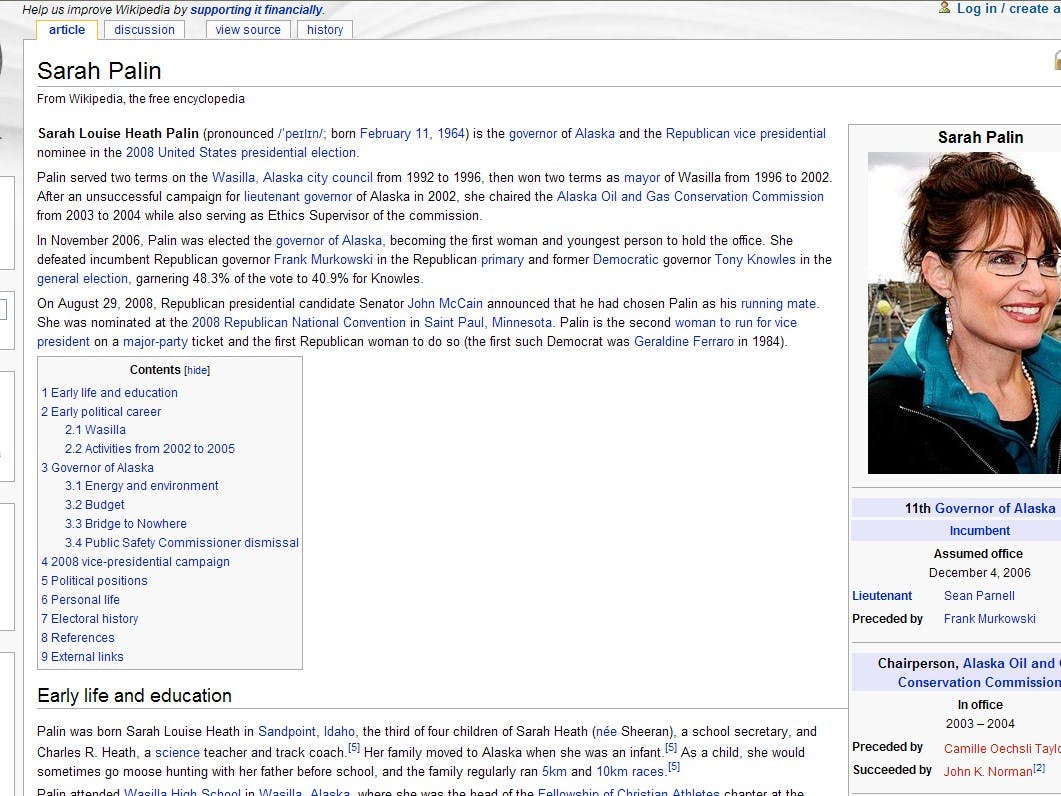Image resolution: width=1061 pixels, height=796 pixels.
Task: Jump to 8 References
Action: pos(78,638)
